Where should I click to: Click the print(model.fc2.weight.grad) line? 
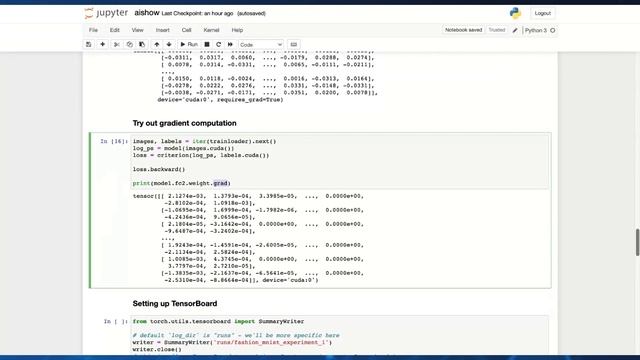[x=182, y=183]
